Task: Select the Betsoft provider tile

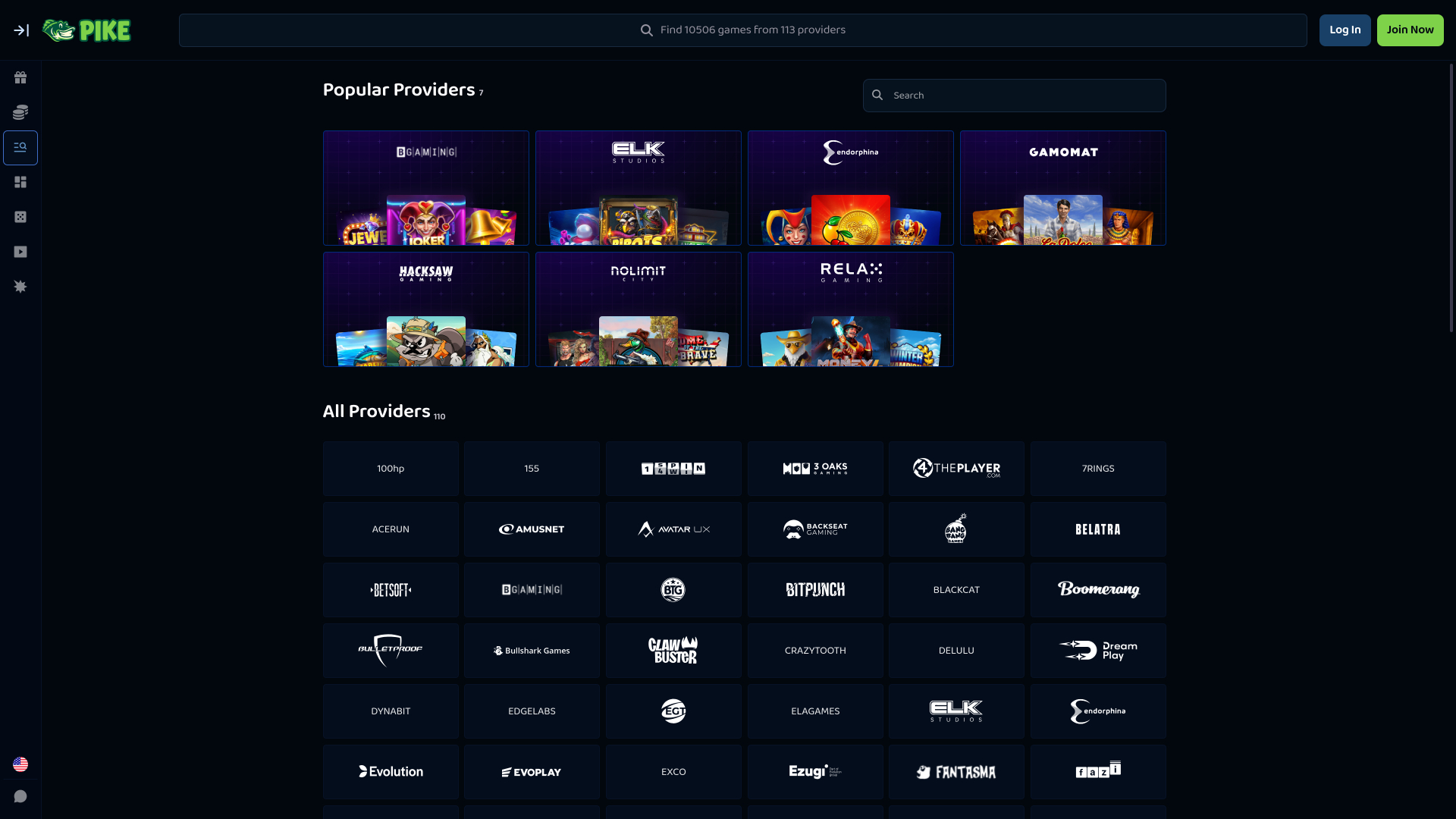Action: 391,590
